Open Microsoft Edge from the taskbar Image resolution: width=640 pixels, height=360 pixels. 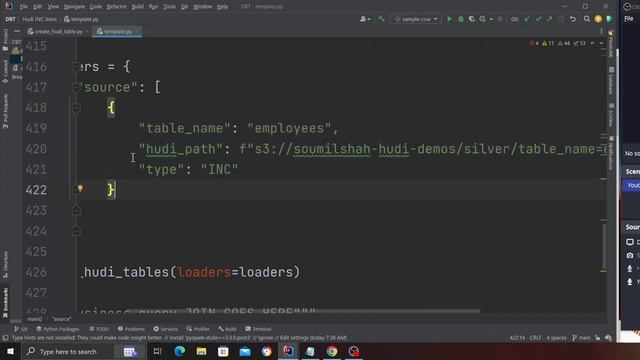tap(180, 351)
